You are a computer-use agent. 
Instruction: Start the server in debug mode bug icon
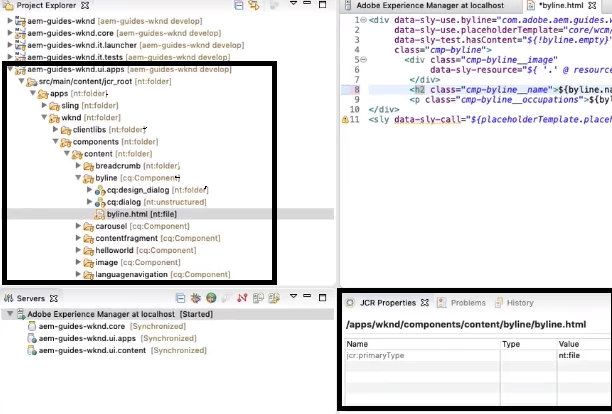[x=196, y=299]
